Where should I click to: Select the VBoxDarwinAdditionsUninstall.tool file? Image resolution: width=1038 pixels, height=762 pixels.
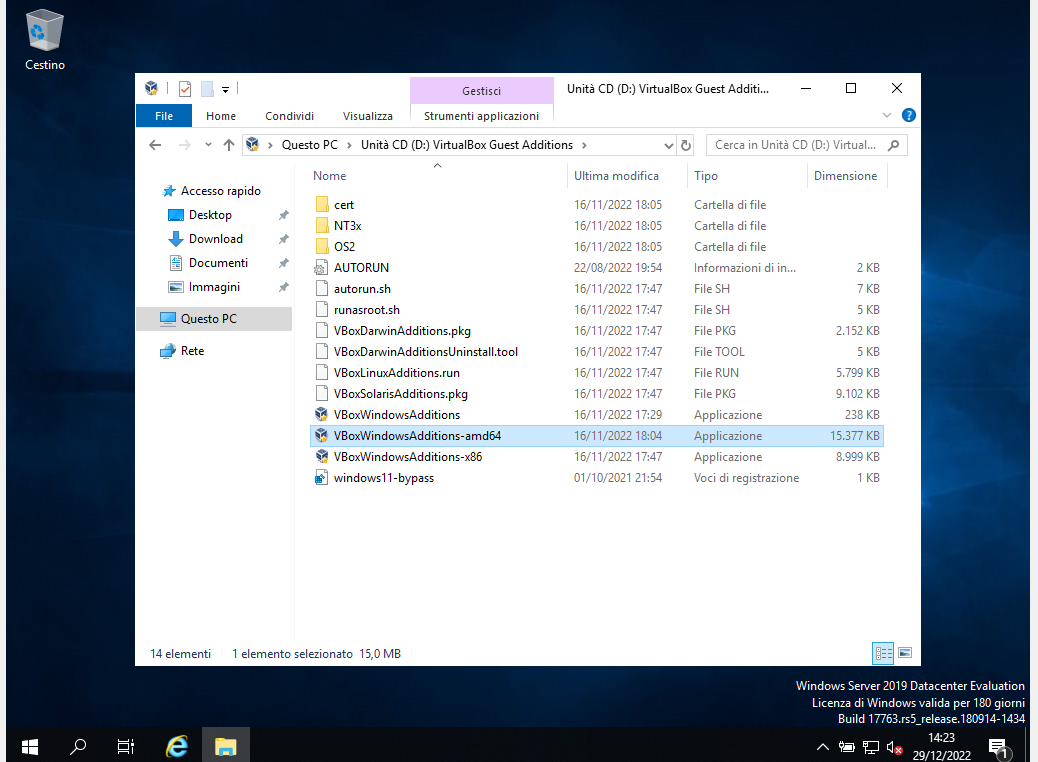tap(426, 352)
